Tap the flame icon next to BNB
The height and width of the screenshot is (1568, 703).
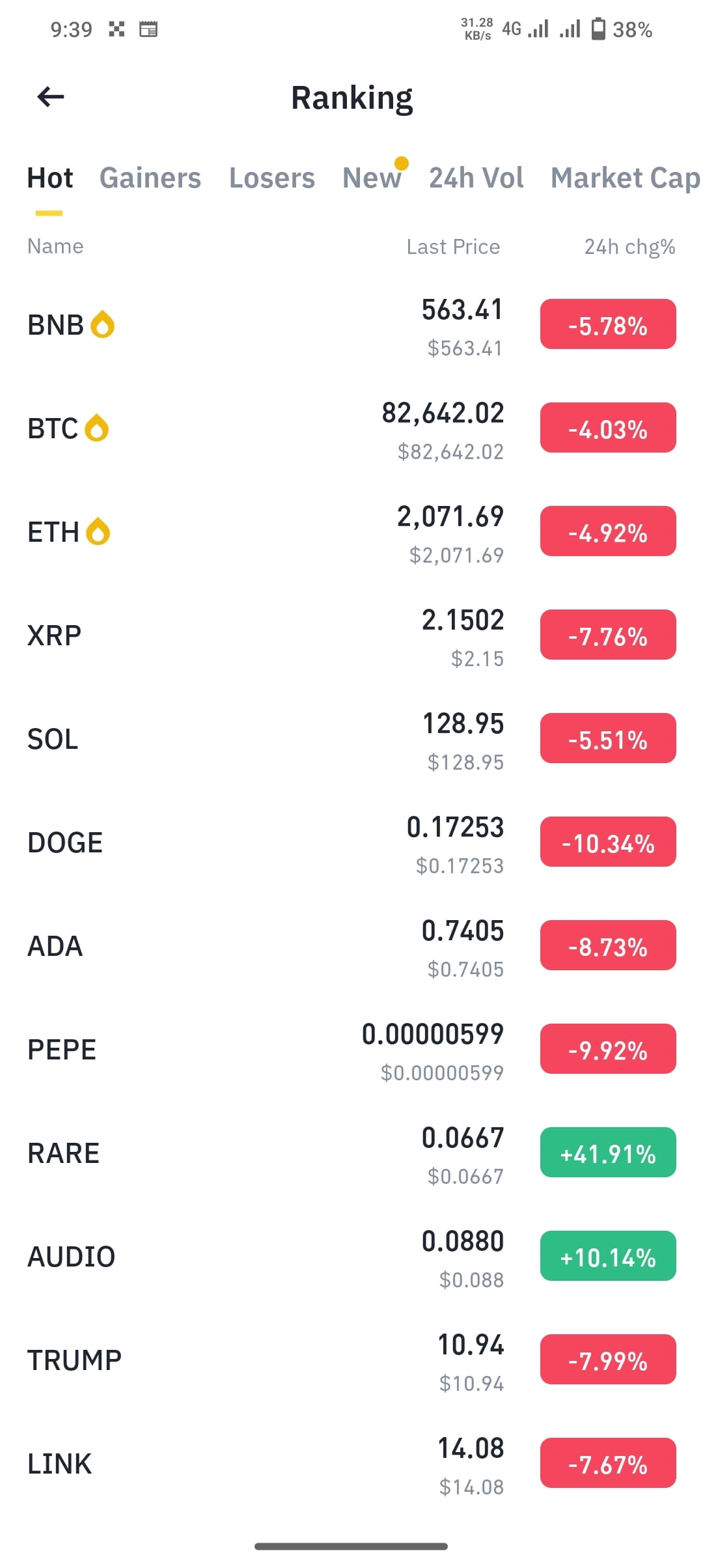(102, 324)
